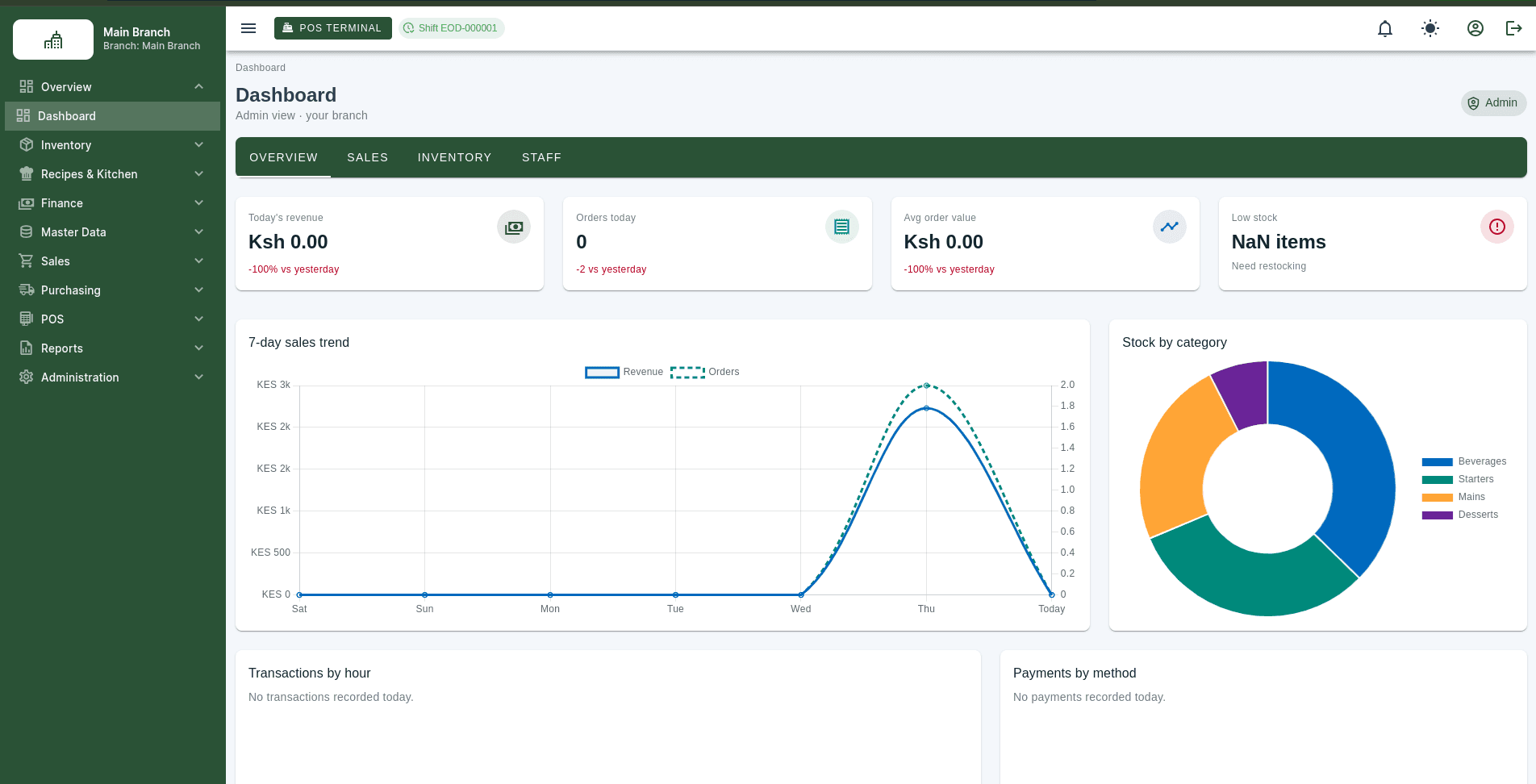1536x784 pixels.
Task: Expand the POS menu chevron
Action: (x=198, y=319)
